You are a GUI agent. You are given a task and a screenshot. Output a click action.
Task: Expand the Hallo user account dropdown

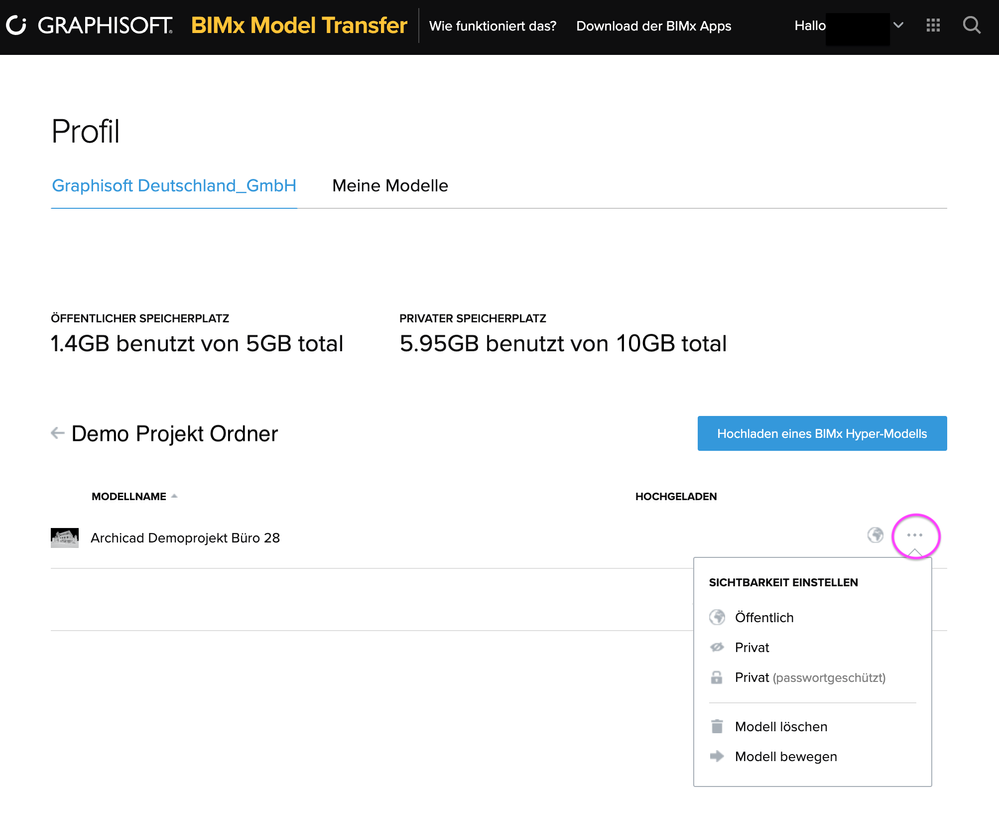click(x=898, y=26)
